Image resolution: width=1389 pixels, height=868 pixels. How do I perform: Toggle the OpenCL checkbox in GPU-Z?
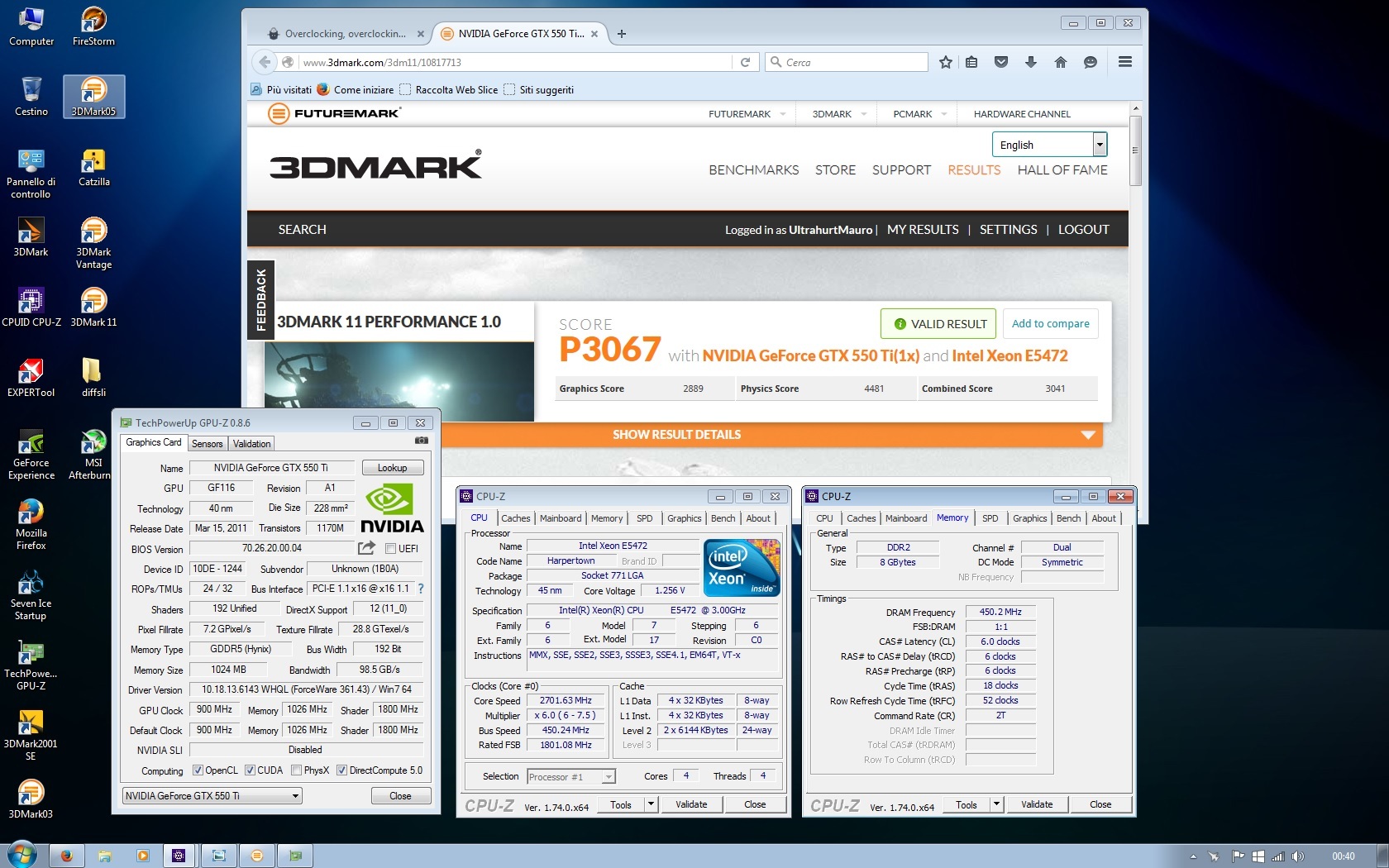[198, 770]
